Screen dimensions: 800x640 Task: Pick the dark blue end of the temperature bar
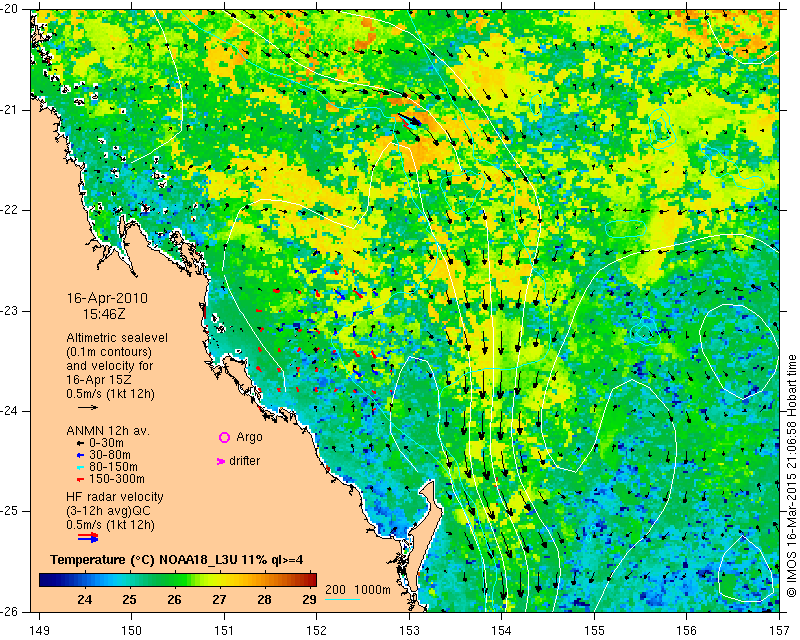(x=43, y=580)
